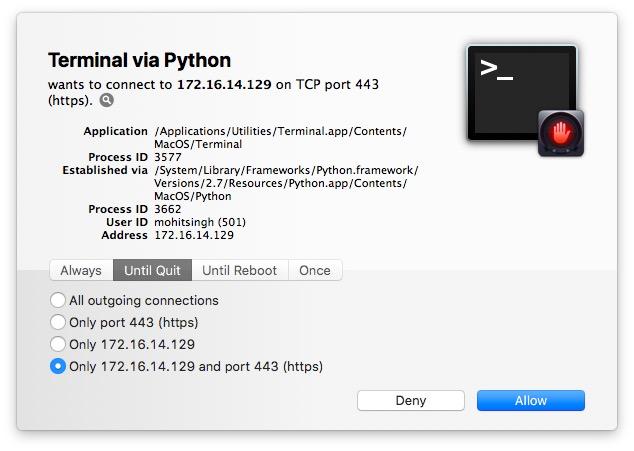Screen dimensions: 634x451
Task: Choose Only 172.16.14.129 and port 443 option
Action: (x=58, y=366)
